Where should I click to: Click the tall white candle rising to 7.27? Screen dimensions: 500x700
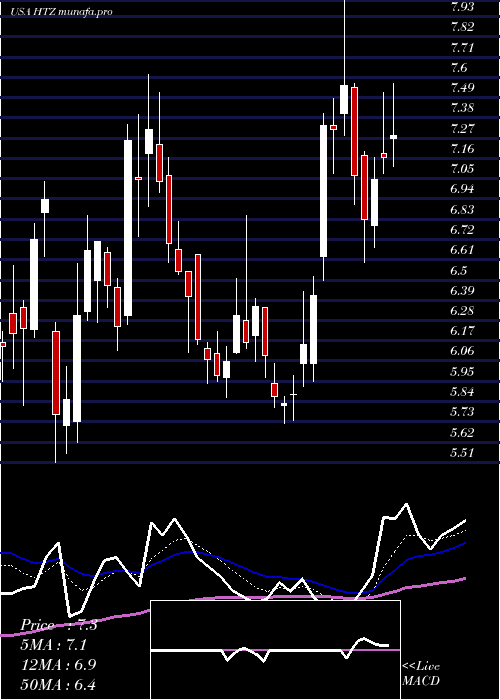point(323,191)
